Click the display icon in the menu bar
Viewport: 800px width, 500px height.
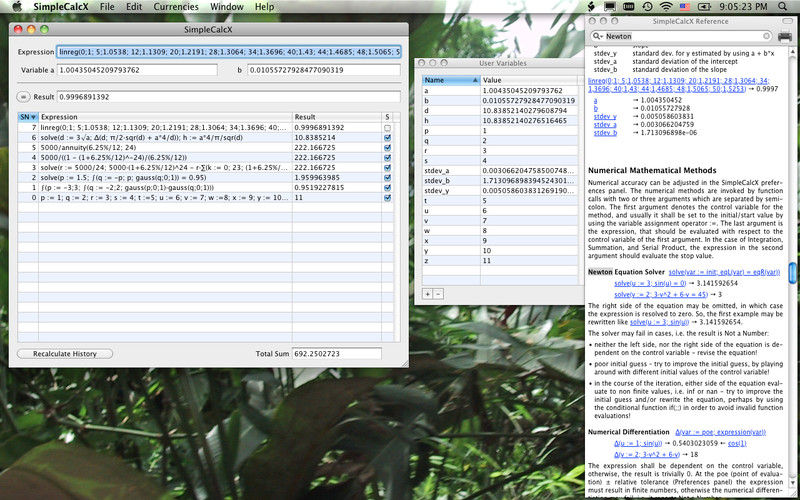click(x=610, y=7)
